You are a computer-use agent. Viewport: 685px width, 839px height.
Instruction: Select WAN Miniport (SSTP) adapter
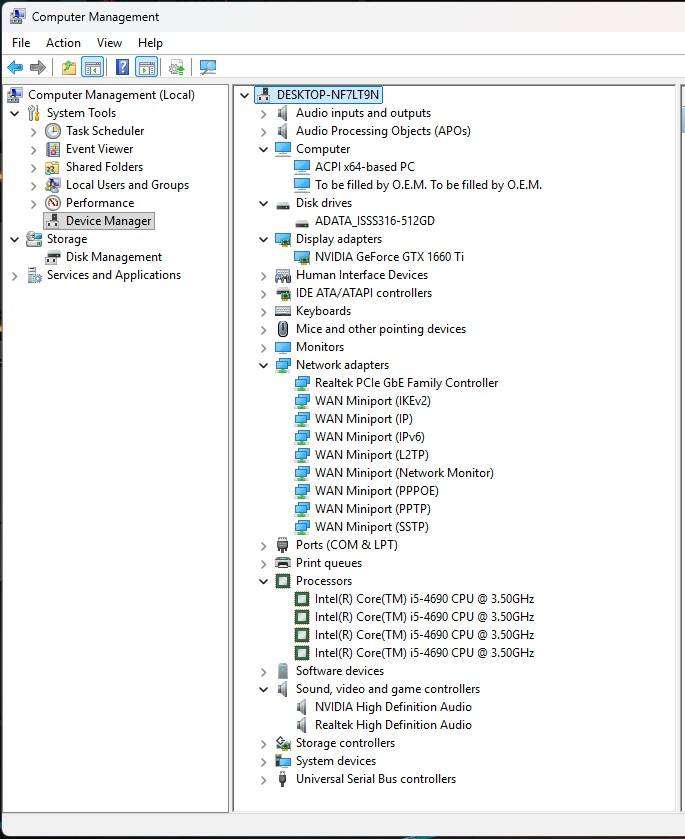coord(372,527)
